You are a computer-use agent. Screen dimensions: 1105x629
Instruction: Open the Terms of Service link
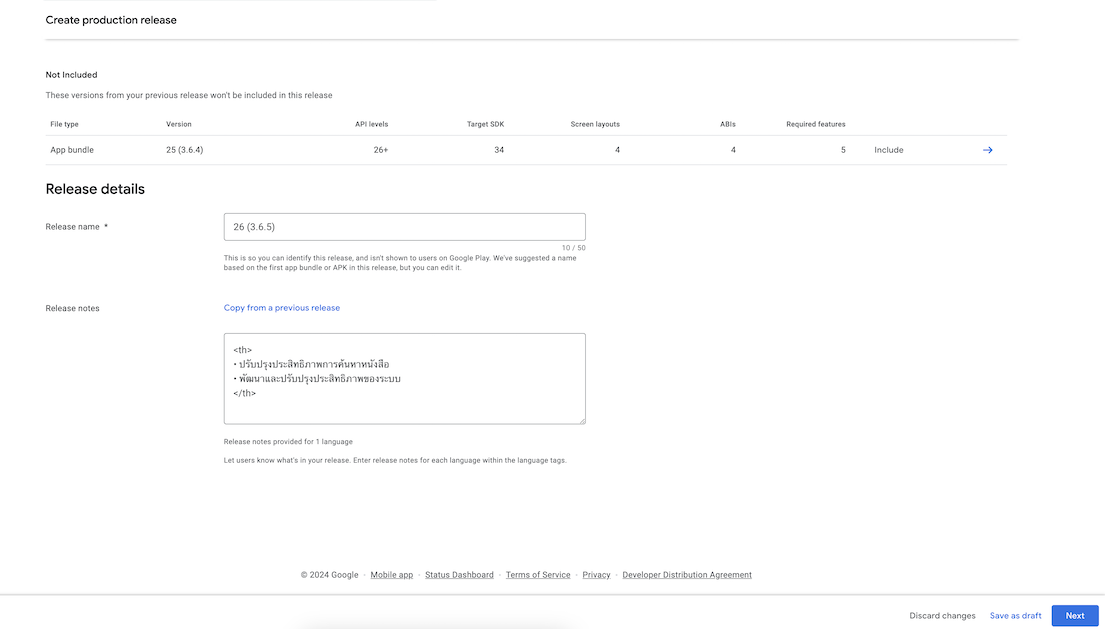pos(538,575)
